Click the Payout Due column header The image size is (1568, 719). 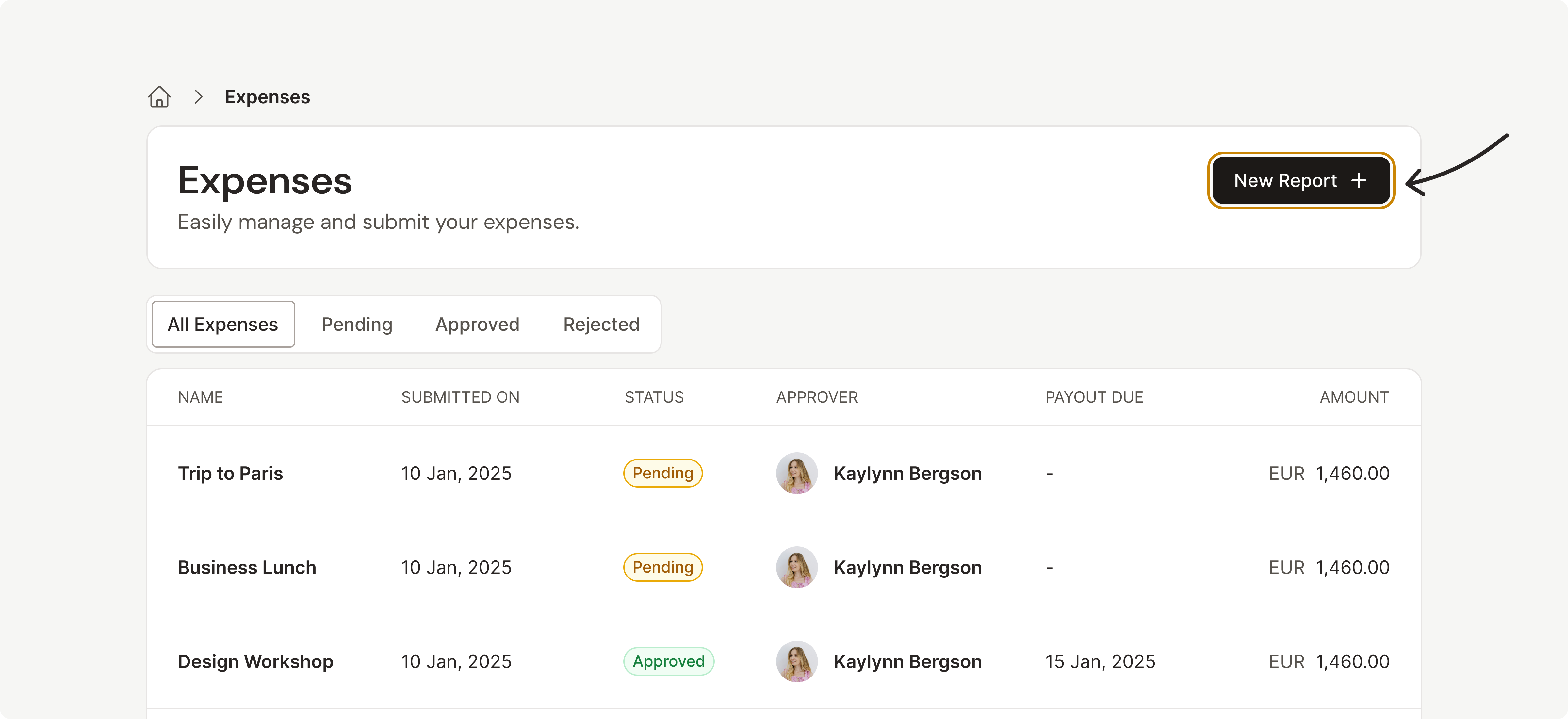click(1094, 397)
